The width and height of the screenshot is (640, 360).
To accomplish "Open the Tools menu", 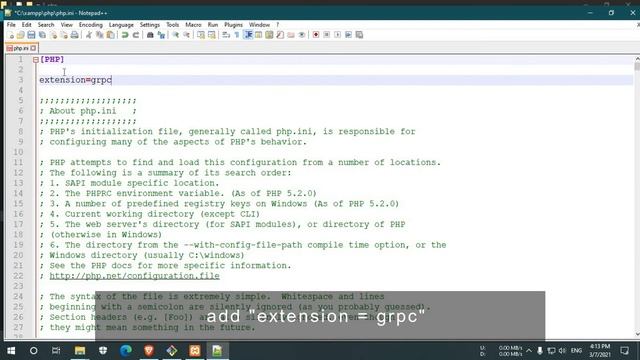I will (172, 25).
